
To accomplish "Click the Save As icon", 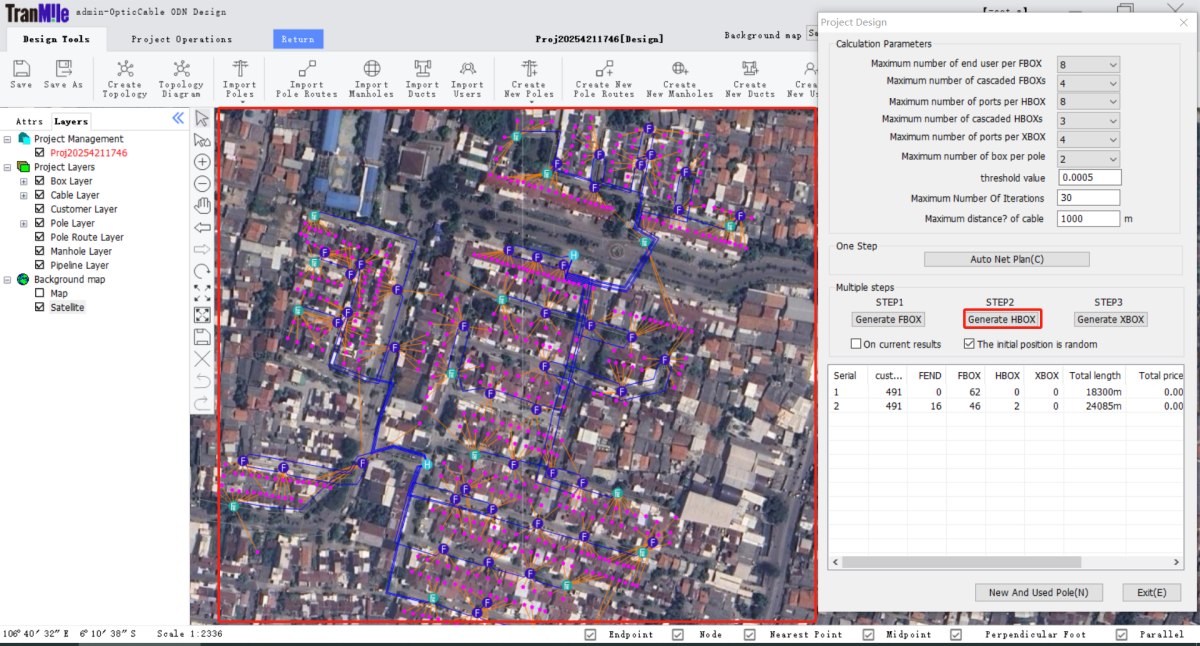I will pos(63,69).
